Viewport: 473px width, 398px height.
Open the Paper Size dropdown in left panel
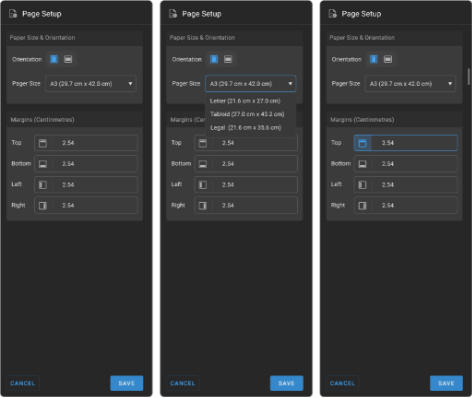click(x=91, y=84)
